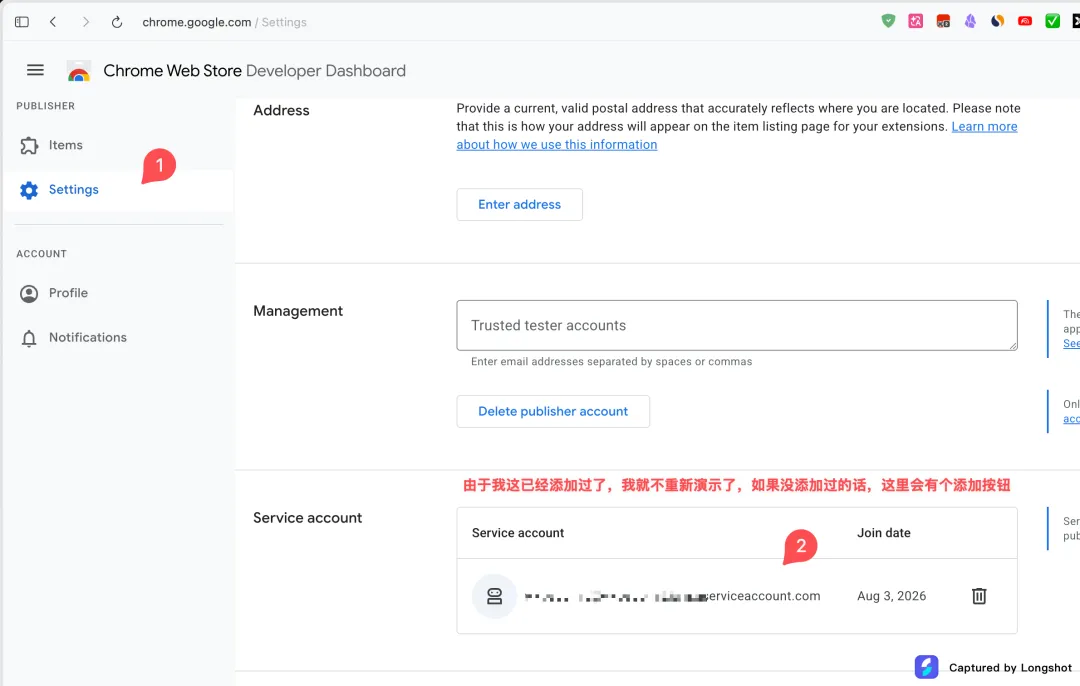
Task: Open Notifications in the sidebar
Action: [x=87, y=337]
